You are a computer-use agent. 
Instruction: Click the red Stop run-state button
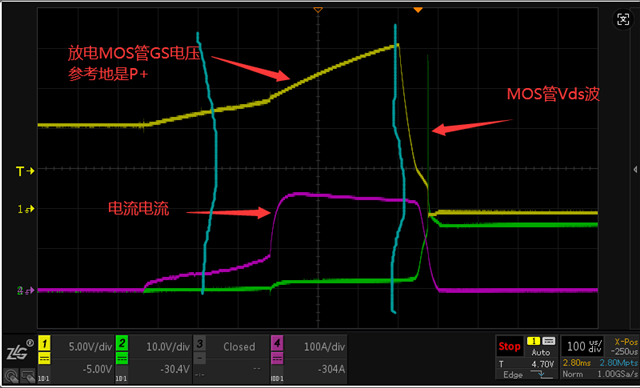(x=509, y=346)
